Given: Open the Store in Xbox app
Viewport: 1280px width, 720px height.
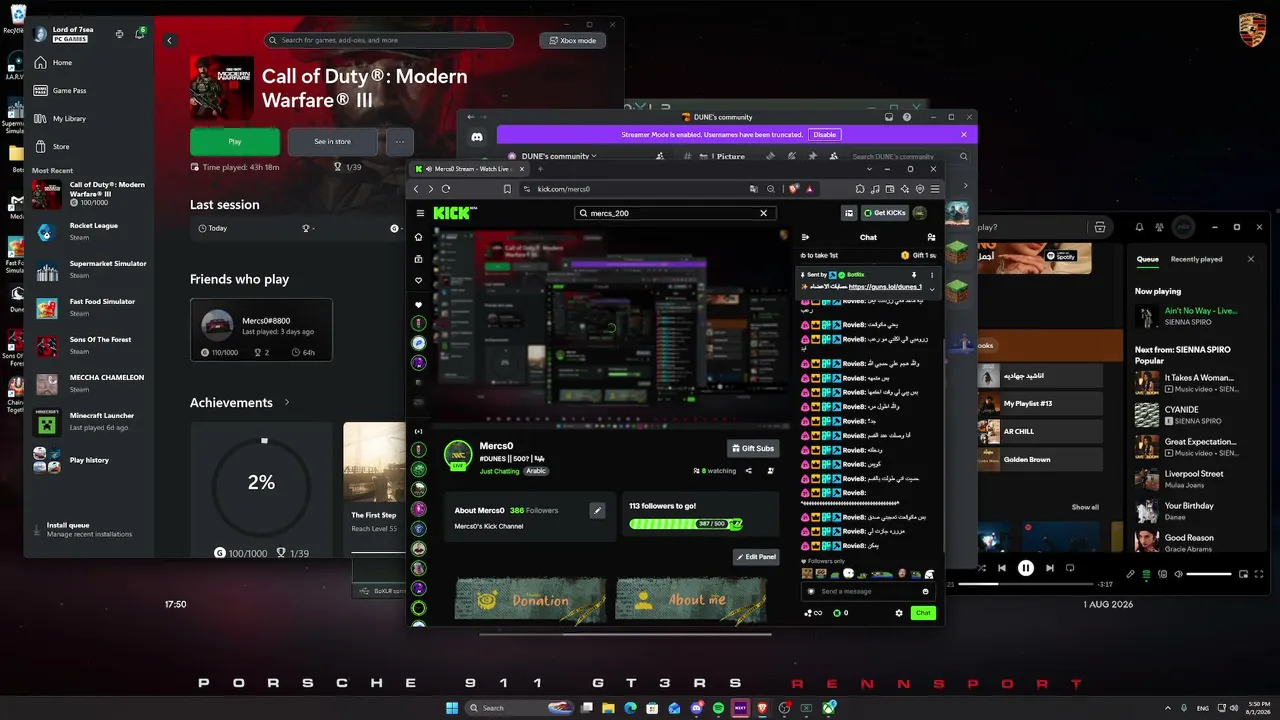Looking at the screenshot, I should 88,146.
